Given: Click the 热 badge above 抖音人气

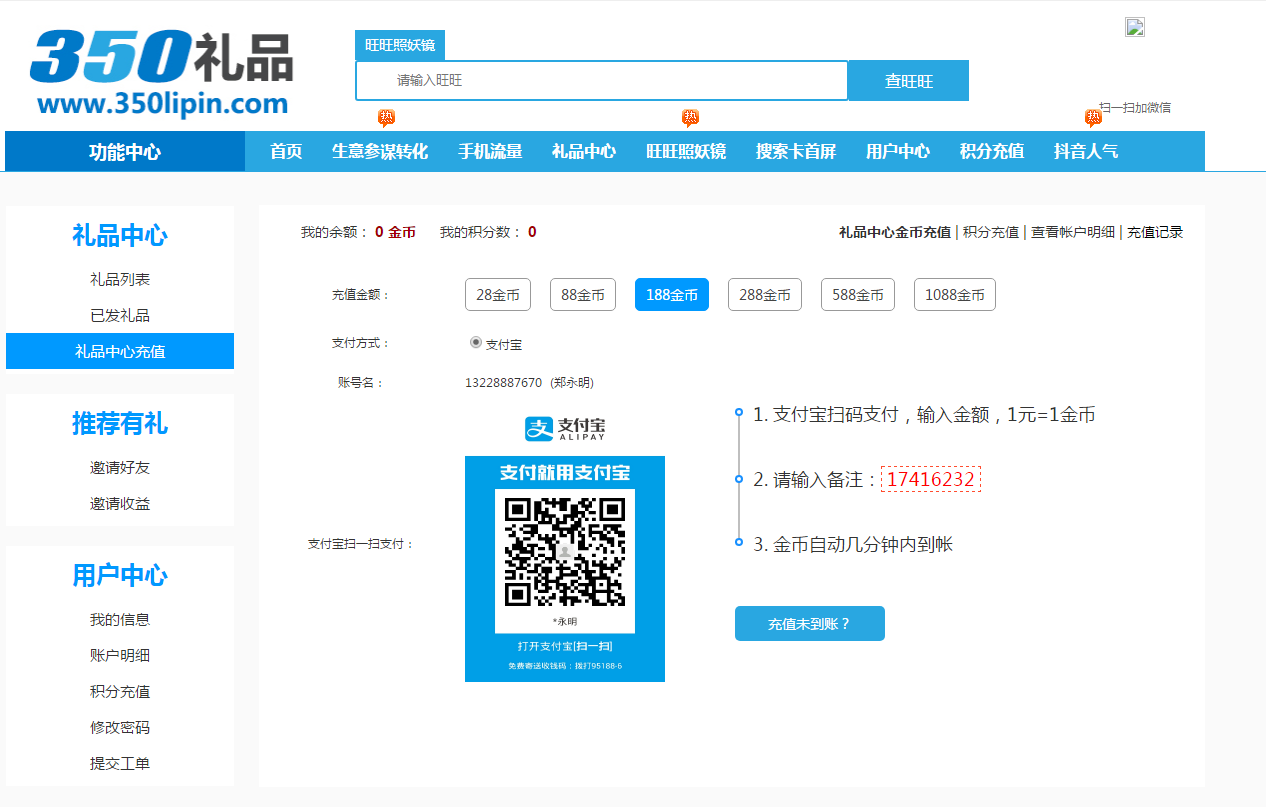Looking at the screenshot, I should click(1093, 118).
